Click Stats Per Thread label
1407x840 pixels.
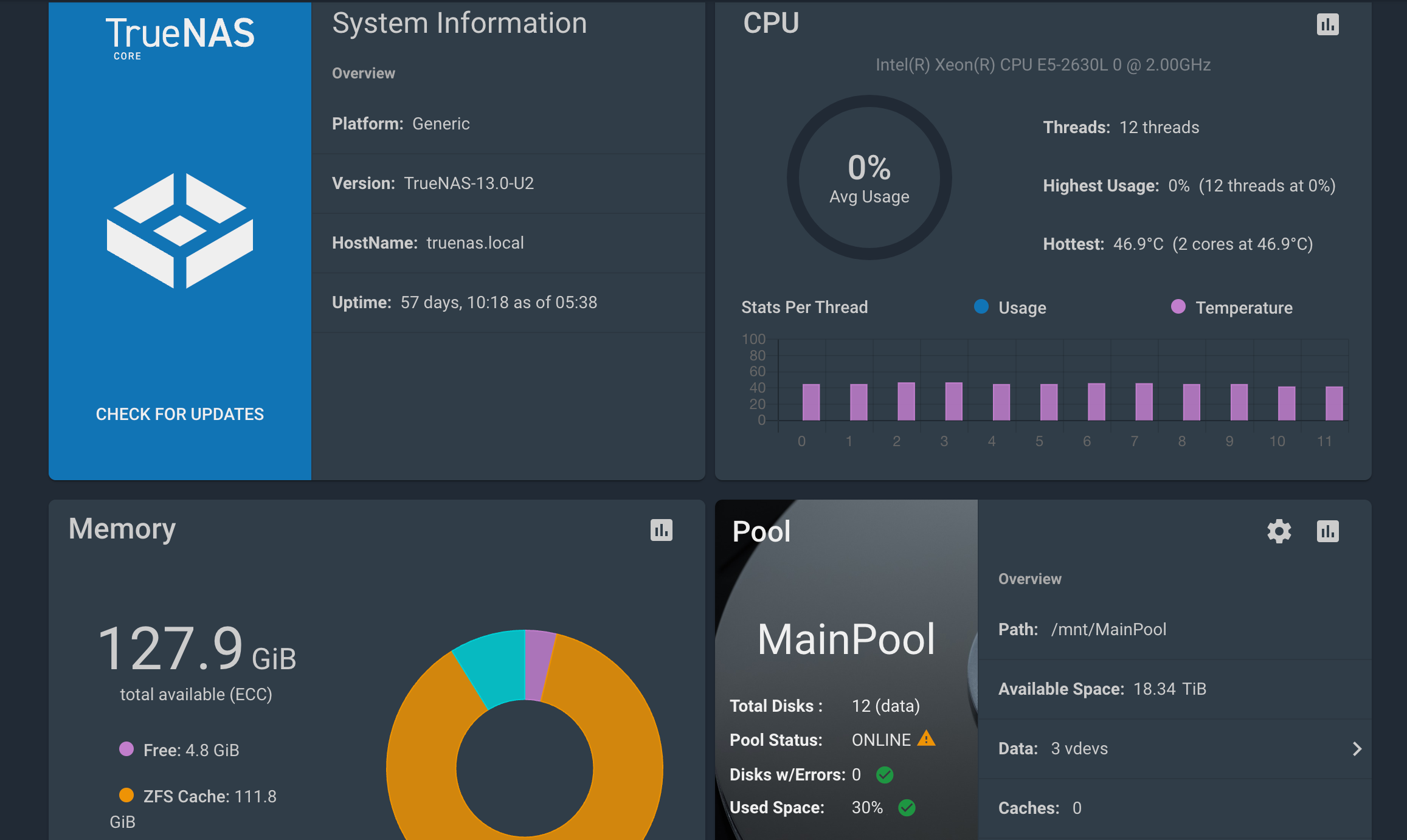click(x=804, y=307)
